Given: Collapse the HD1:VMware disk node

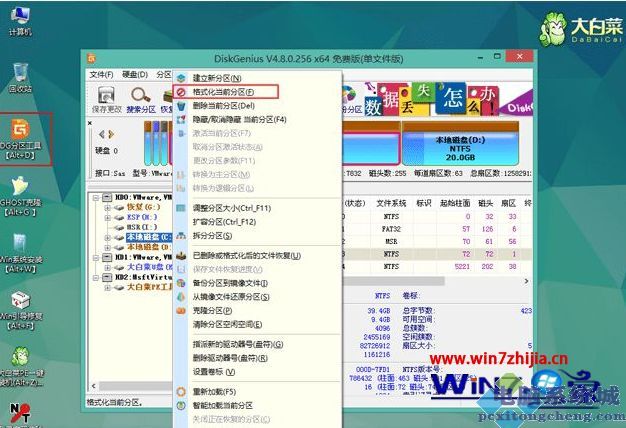Looking at the screenshot, I should (96, 257).
